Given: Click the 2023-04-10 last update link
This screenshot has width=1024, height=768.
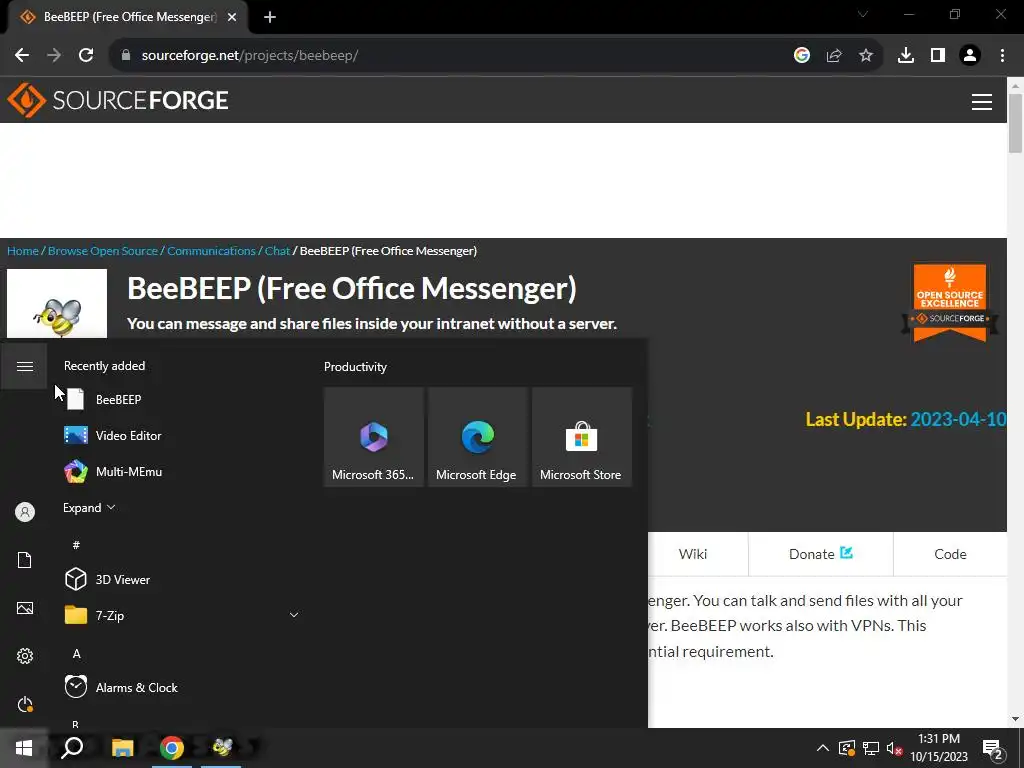Looking at the screenshot, I should point(958,419).
